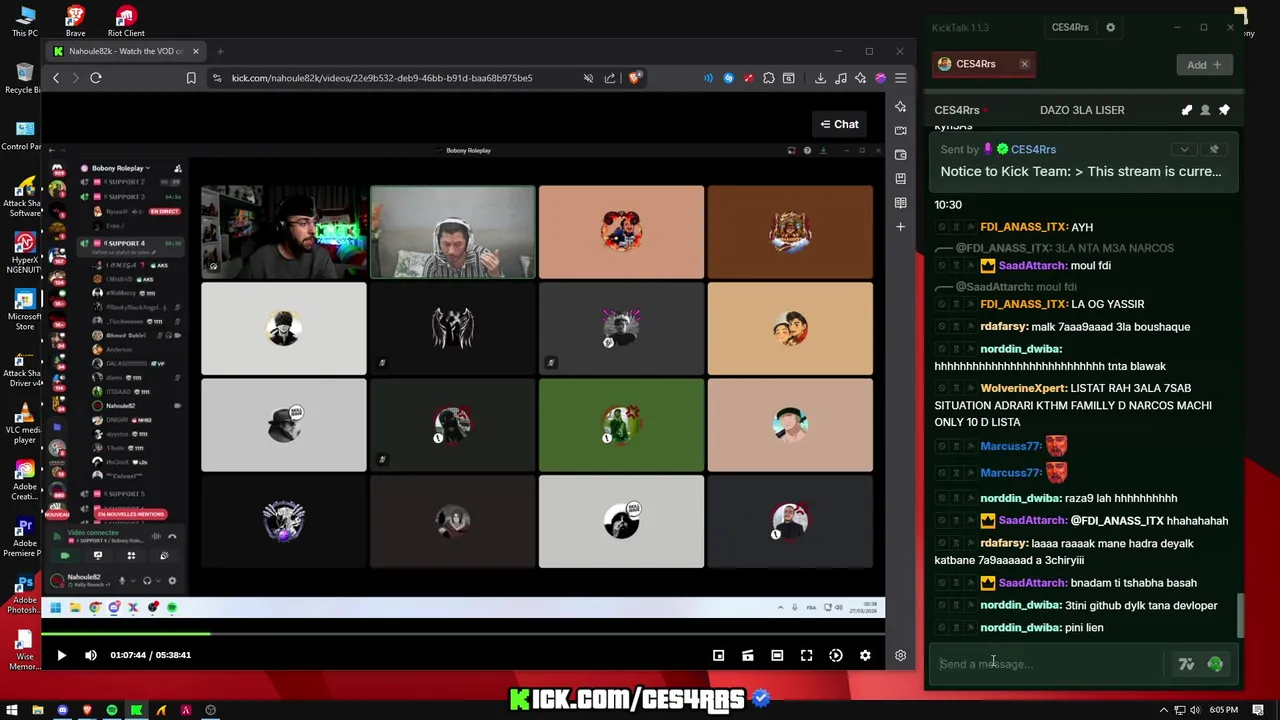
Task: Cast the video from player controls
Action: coord(748,655)
